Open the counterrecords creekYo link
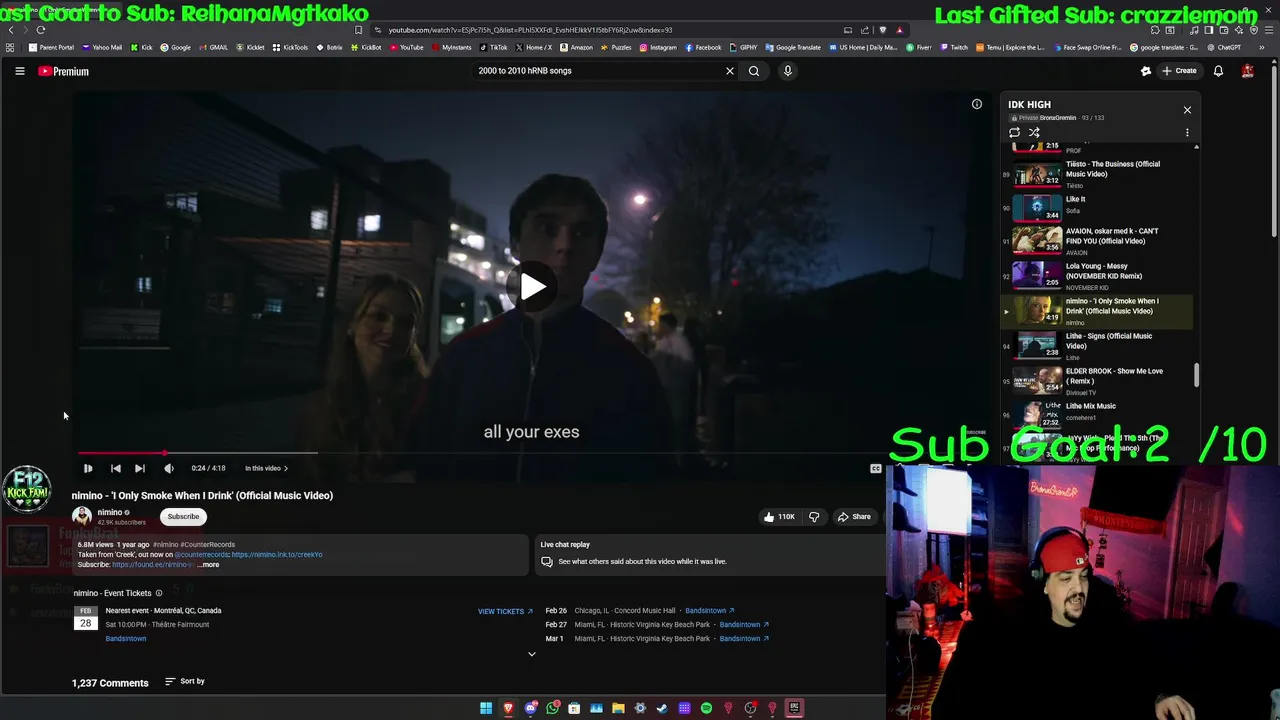1280x720 pixels. coord(277,555)
